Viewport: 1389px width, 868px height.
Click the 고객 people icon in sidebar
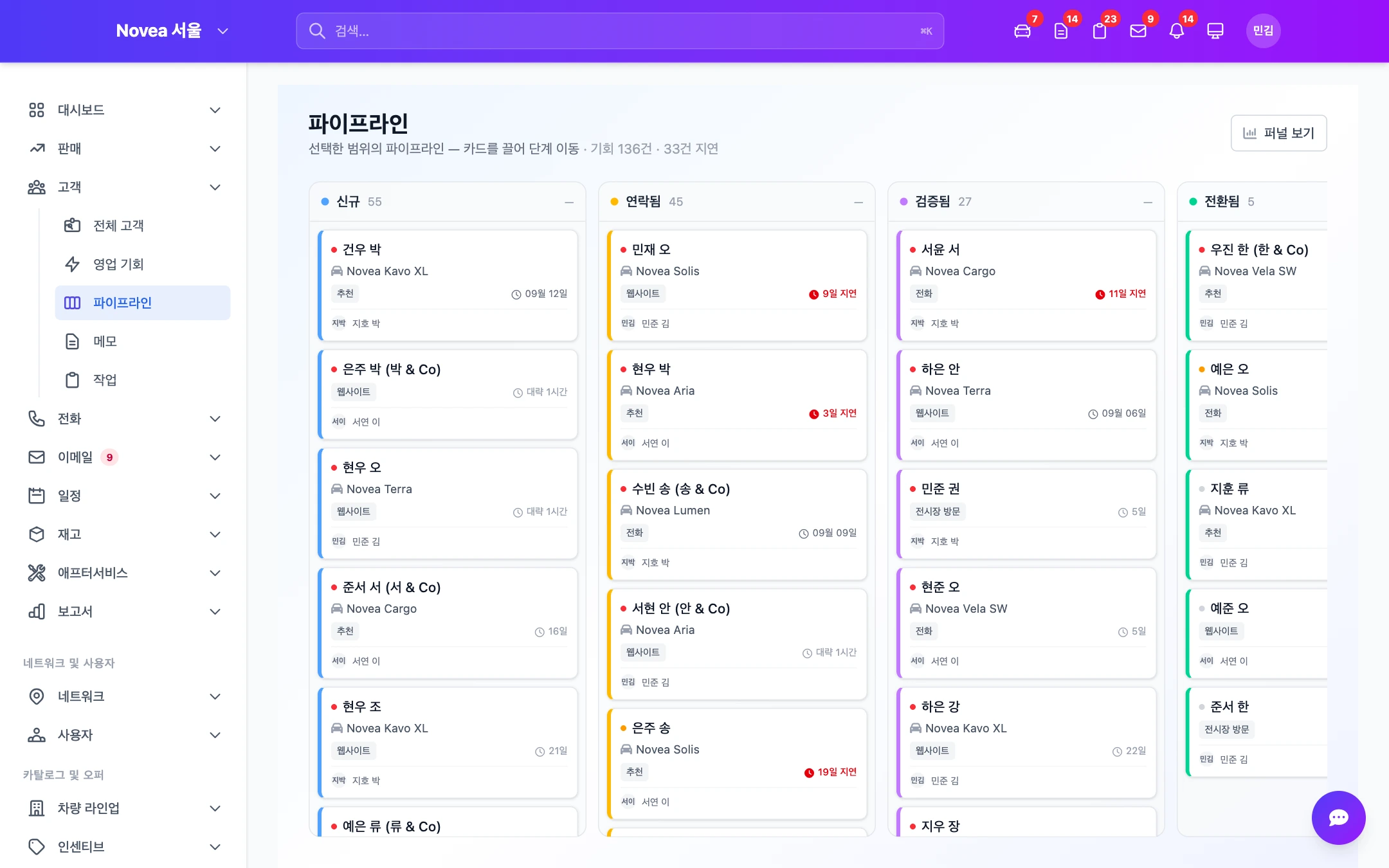(x=37, y=187)
